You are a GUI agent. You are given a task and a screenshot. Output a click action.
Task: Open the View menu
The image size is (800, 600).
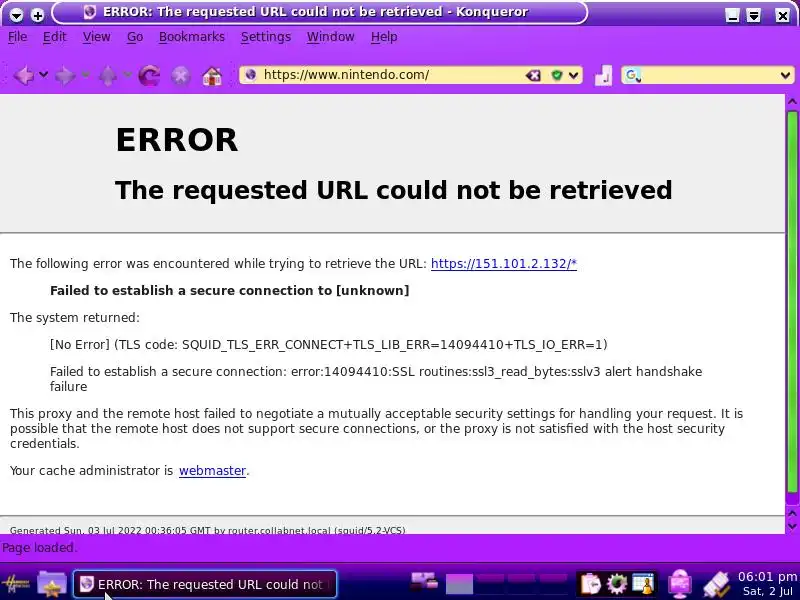(96, 37)
